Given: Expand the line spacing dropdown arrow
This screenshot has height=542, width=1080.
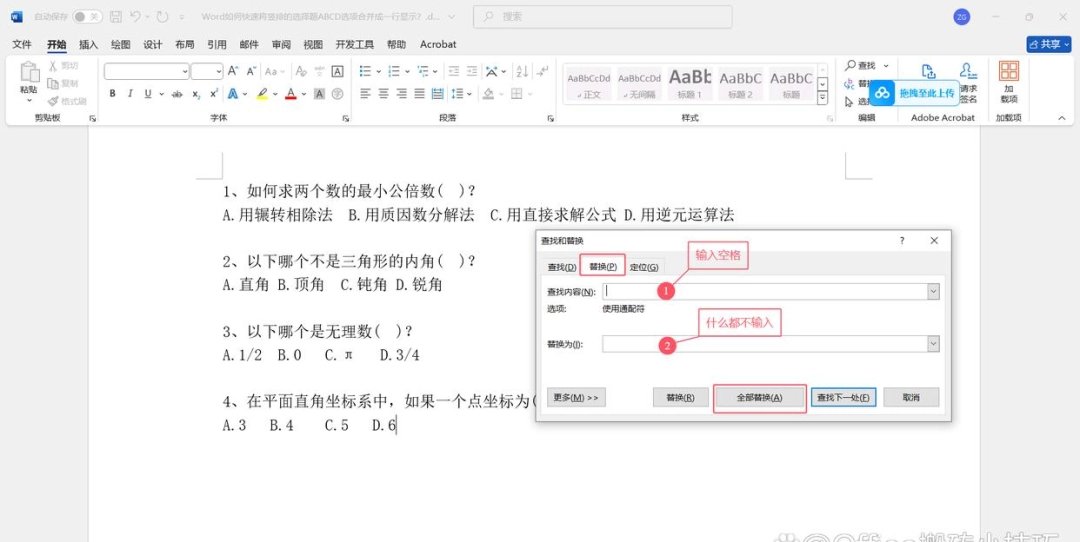Looking at the screenshot, I should 470,94.
